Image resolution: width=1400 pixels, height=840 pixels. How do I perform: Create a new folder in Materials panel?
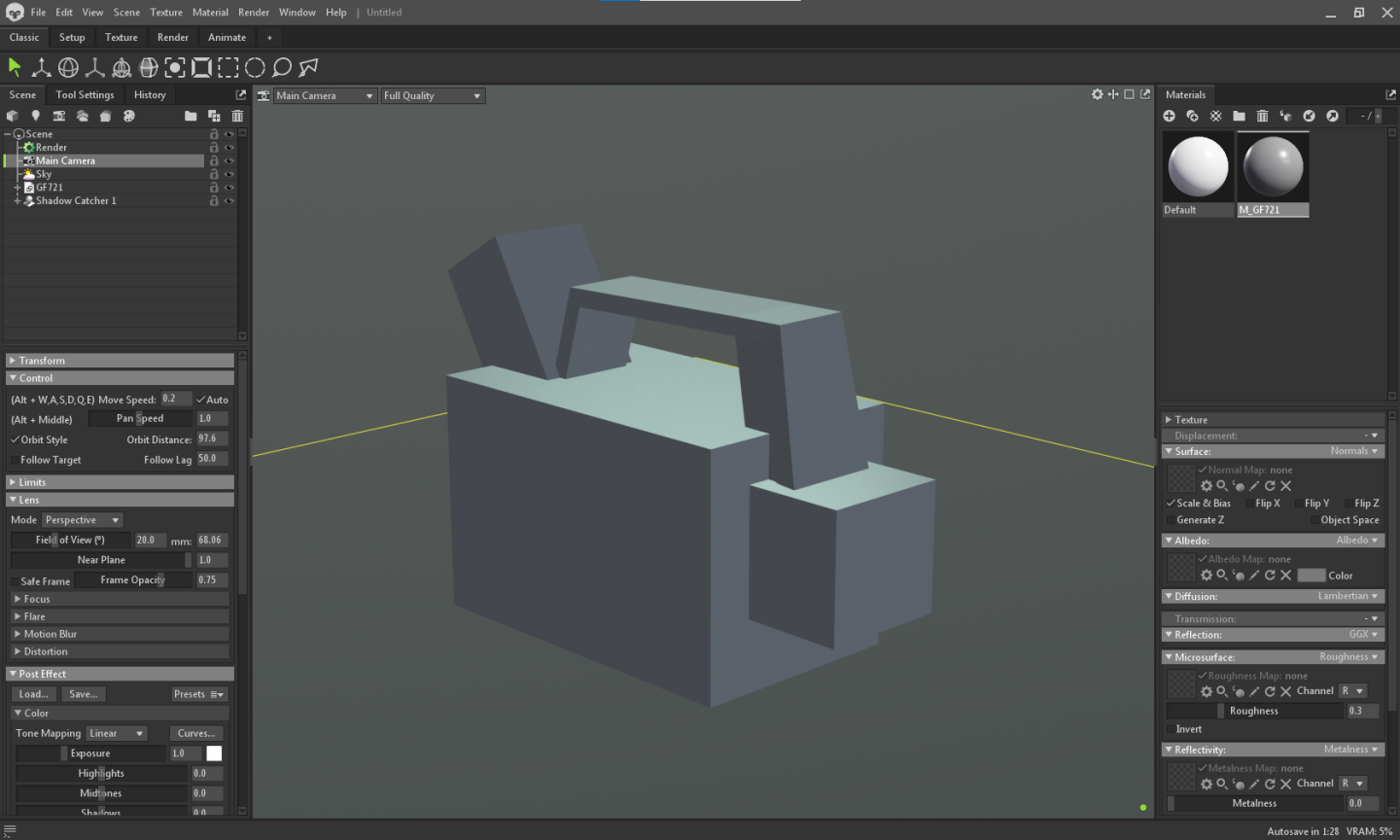pos(1240,116)
